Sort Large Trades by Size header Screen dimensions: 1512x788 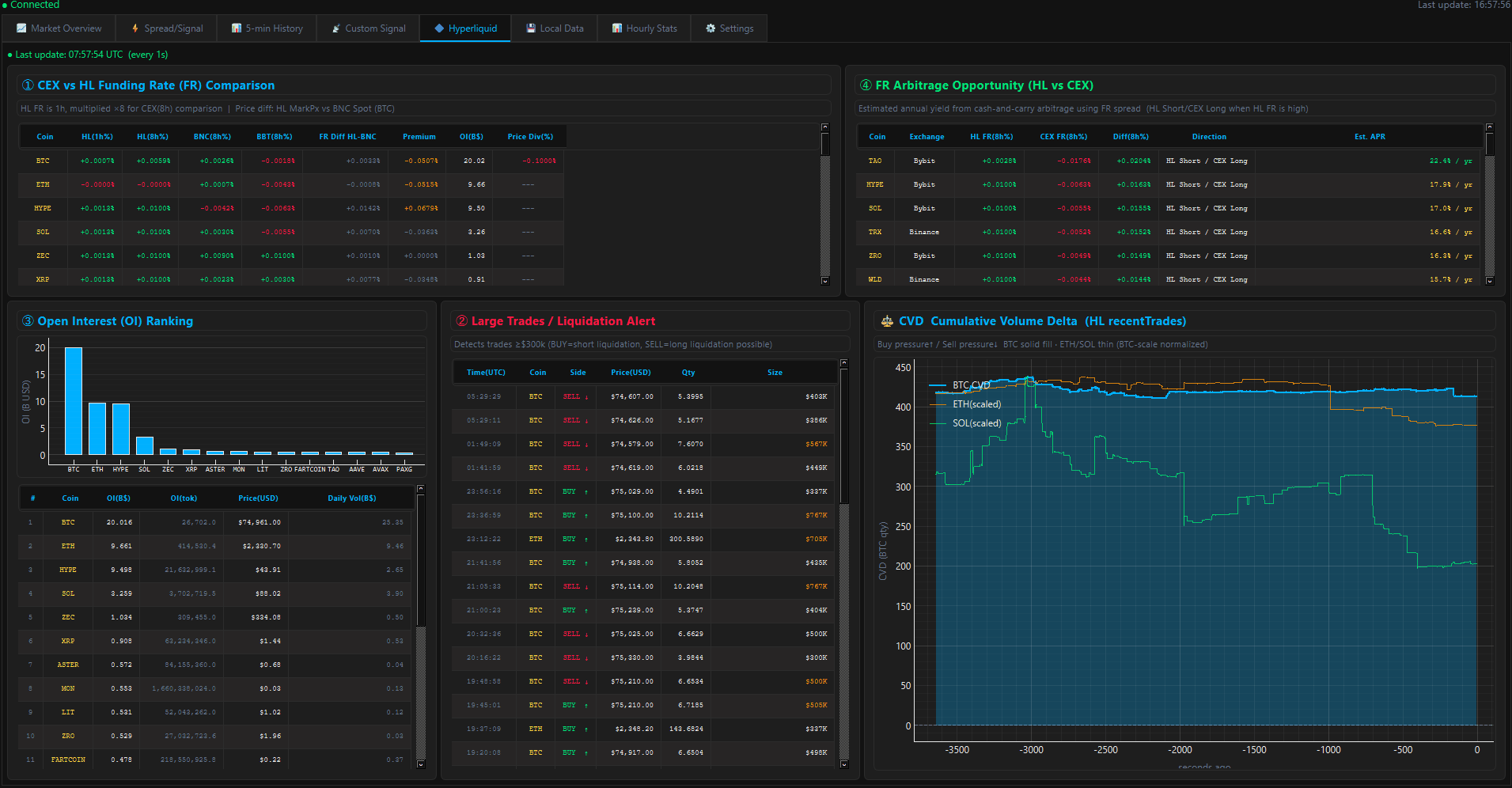775,373
